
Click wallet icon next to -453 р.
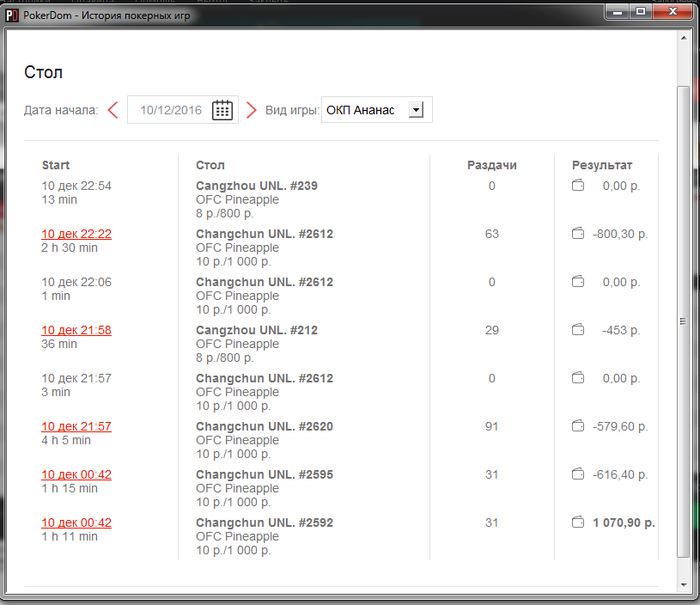[x=578, y=330]
